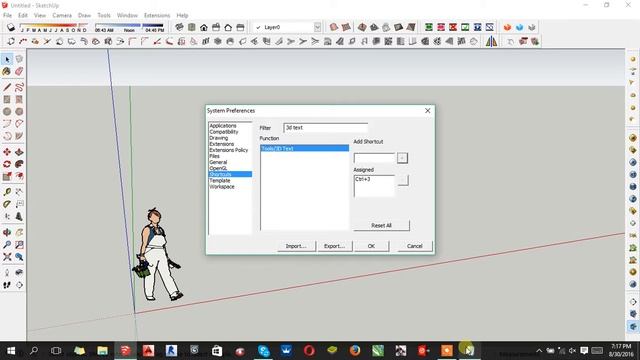Choose the Eraser tool
640x360 pixels.
(19, 71)
